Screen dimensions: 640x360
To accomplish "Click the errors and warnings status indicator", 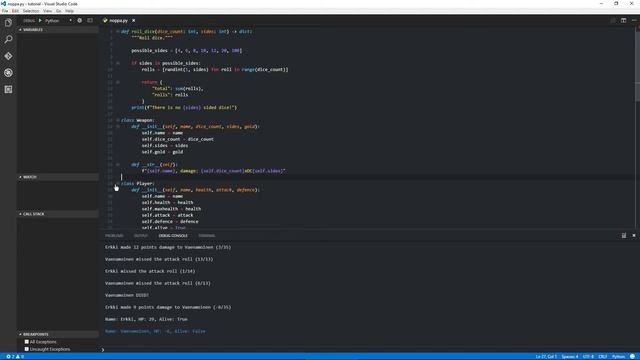I will [x=15, y=356].
